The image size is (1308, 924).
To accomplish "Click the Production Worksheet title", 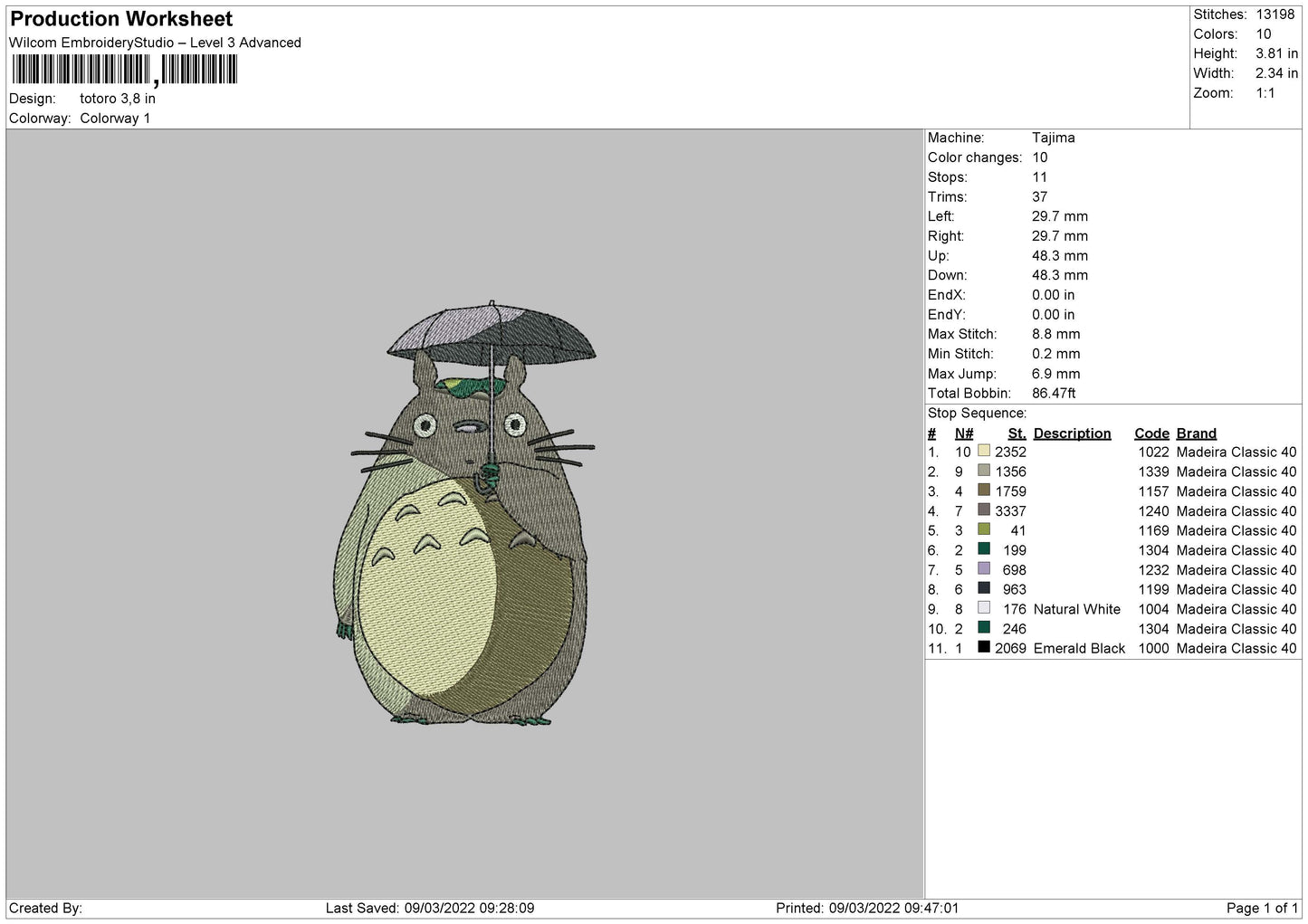I will click(121, 19).
